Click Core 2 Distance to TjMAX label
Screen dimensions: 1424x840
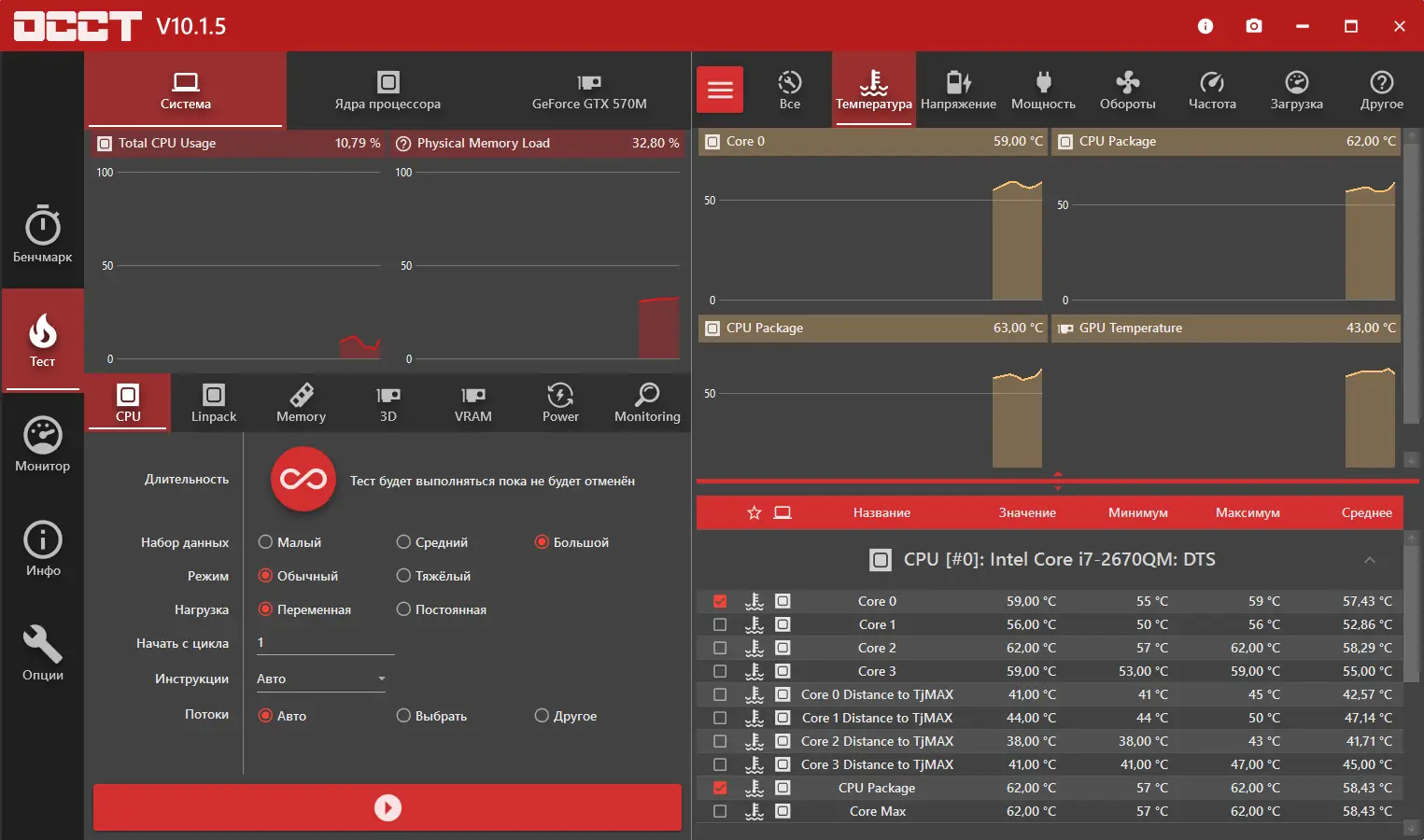(877, 741)
